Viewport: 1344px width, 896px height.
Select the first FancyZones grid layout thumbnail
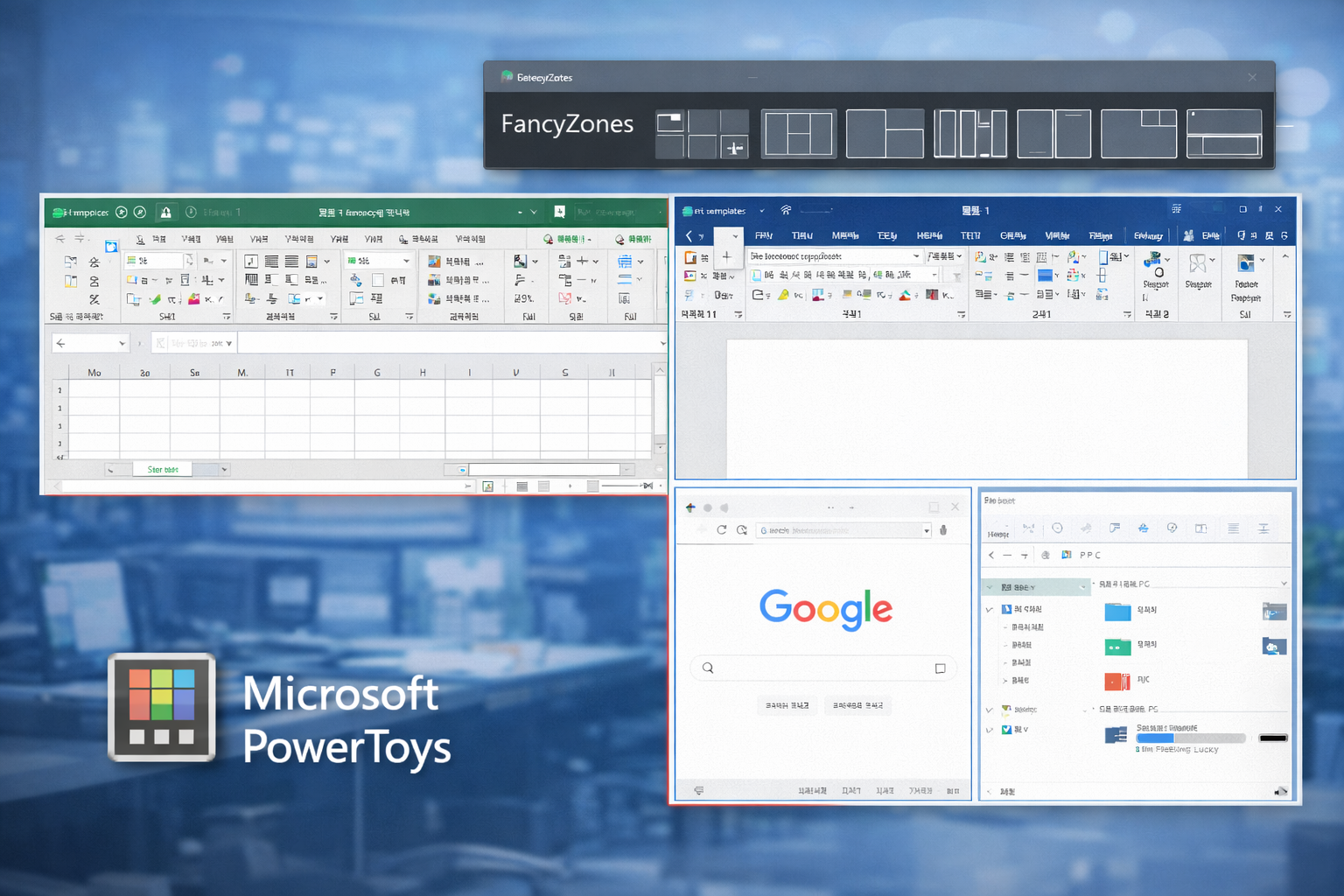[702, 134]
